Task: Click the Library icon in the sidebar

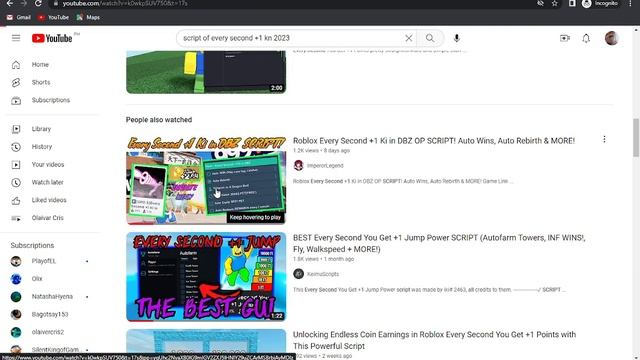Action: (x=16, y=129)
